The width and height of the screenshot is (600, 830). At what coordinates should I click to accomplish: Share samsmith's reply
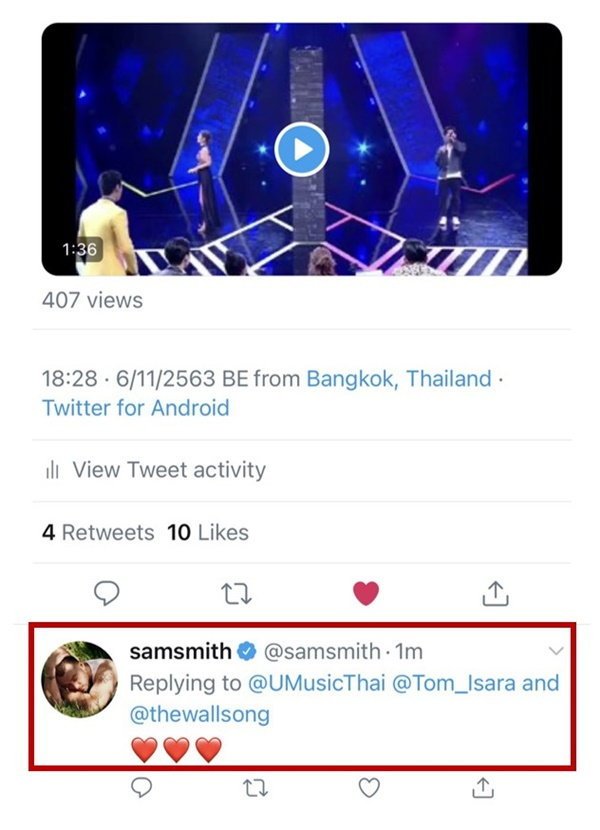(x=482, y=789)
